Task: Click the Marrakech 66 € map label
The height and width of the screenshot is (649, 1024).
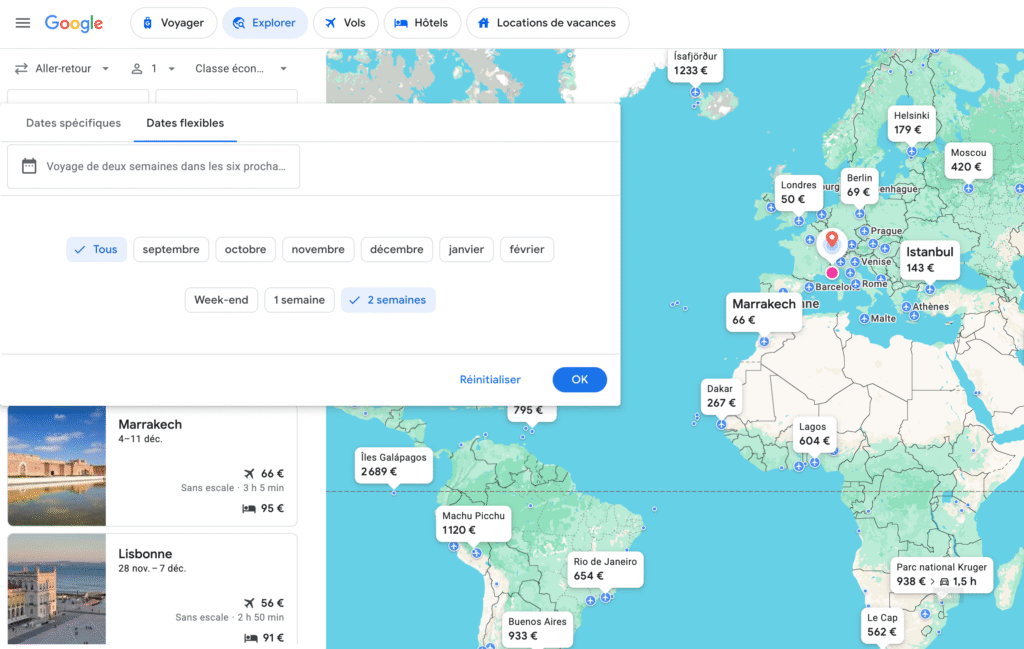Action: click(763, 312)
